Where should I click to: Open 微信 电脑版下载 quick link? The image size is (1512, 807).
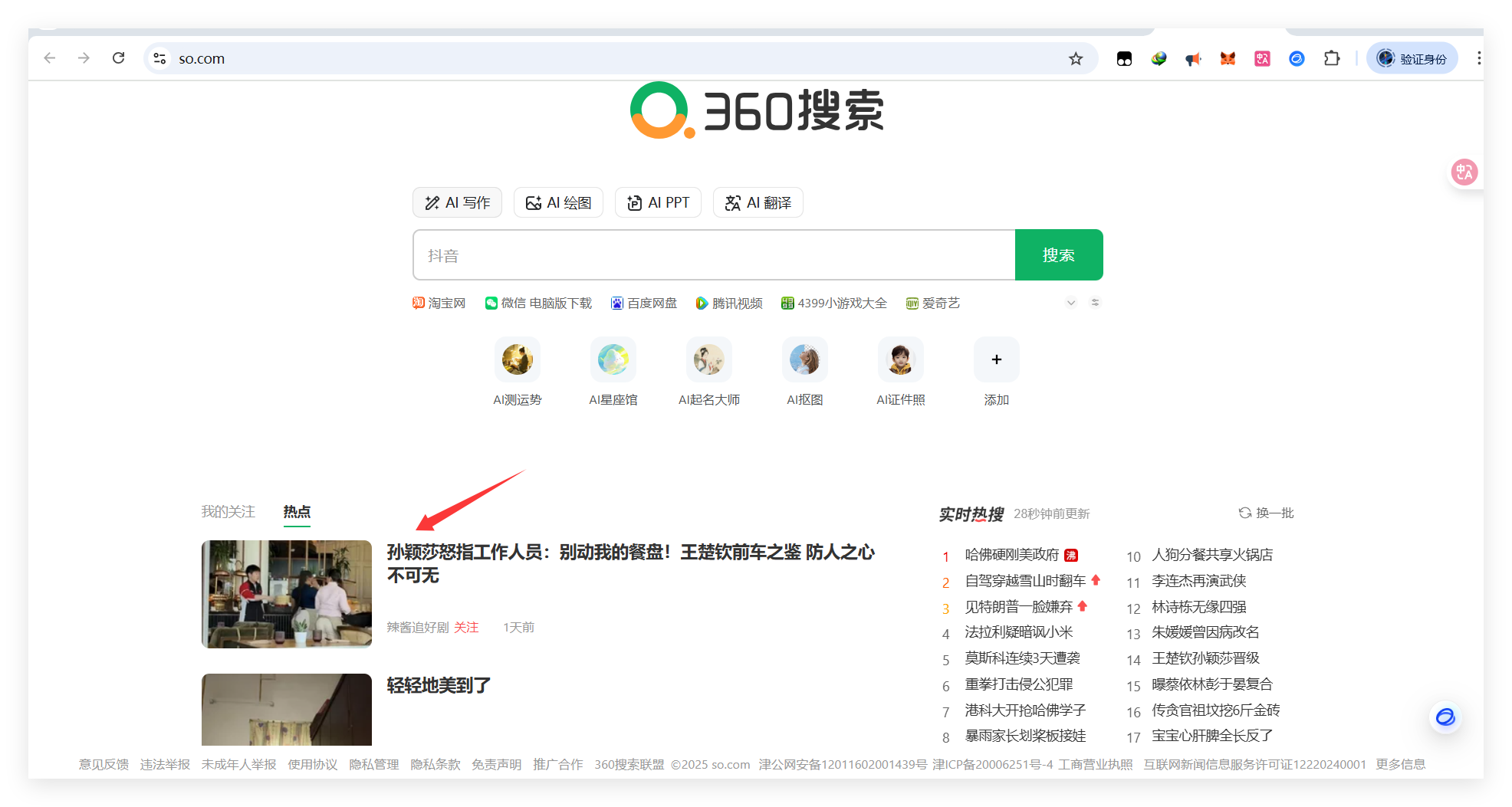[538, 303]
